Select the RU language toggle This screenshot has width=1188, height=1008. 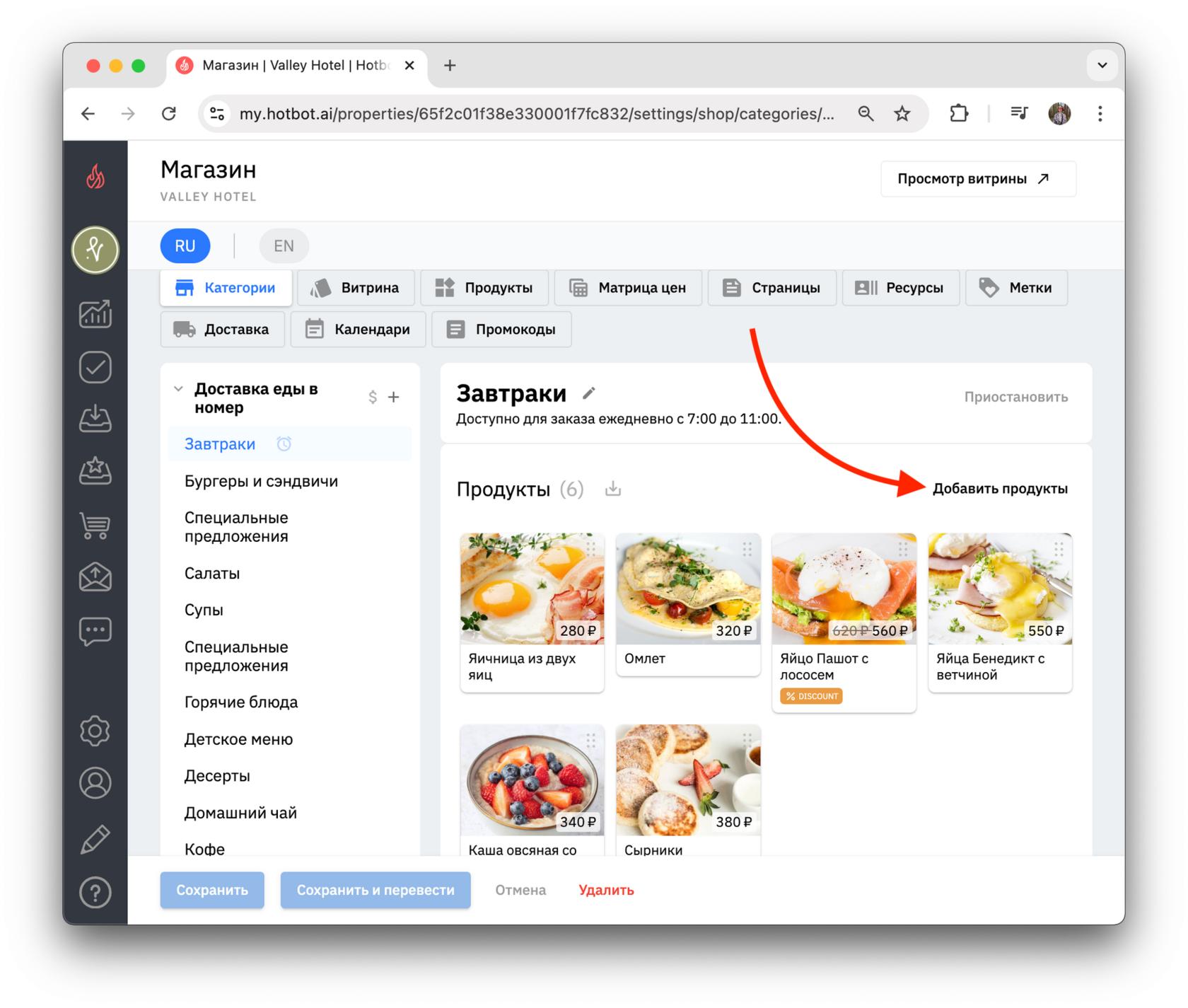[x=185, y=245]
